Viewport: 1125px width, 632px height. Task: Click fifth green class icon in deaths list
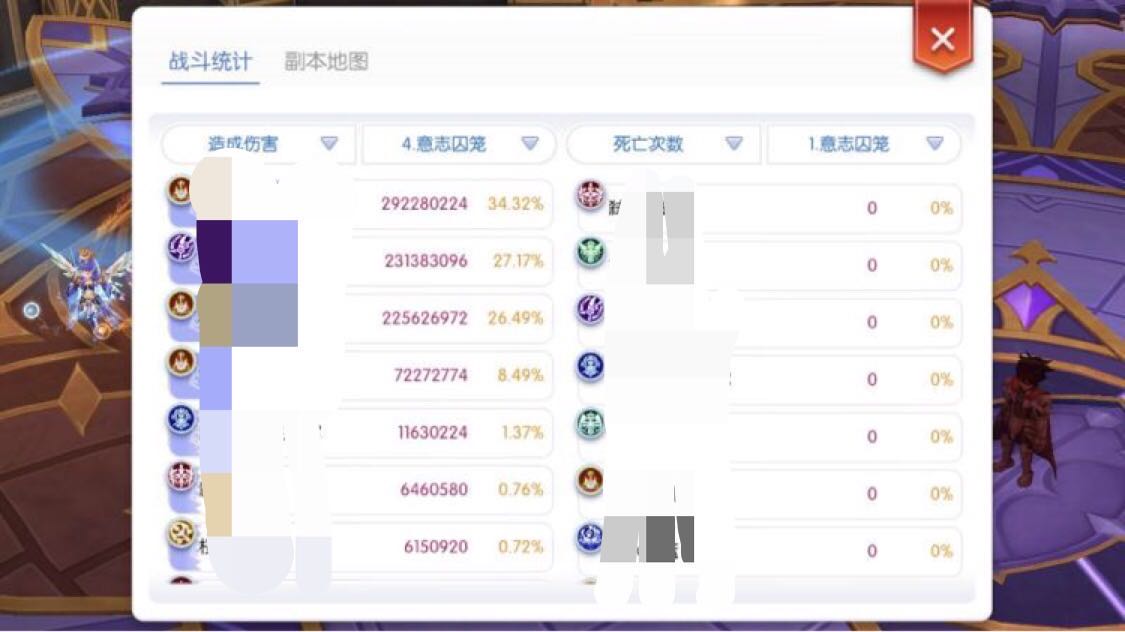590,424
